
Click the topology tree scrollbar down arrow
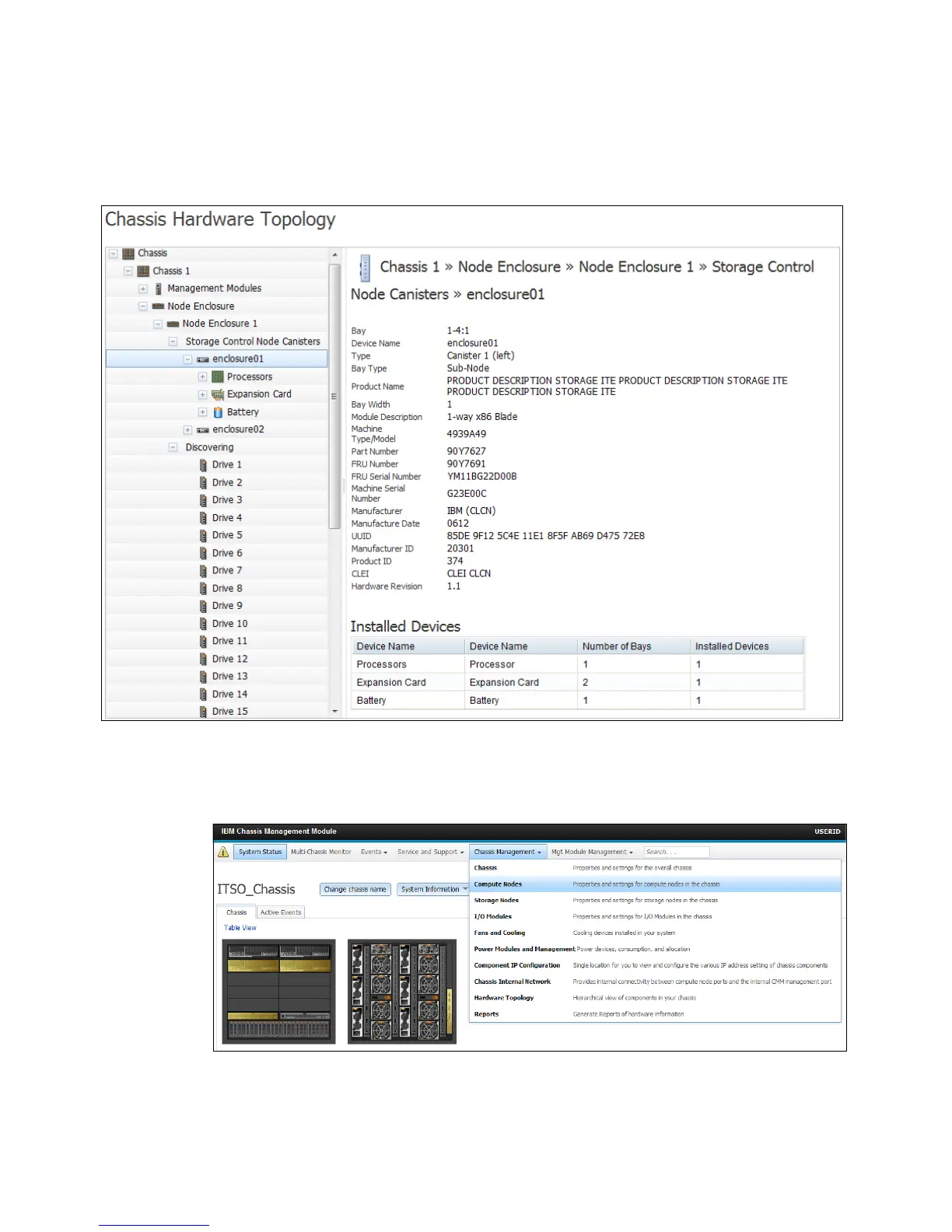(335, 711)
